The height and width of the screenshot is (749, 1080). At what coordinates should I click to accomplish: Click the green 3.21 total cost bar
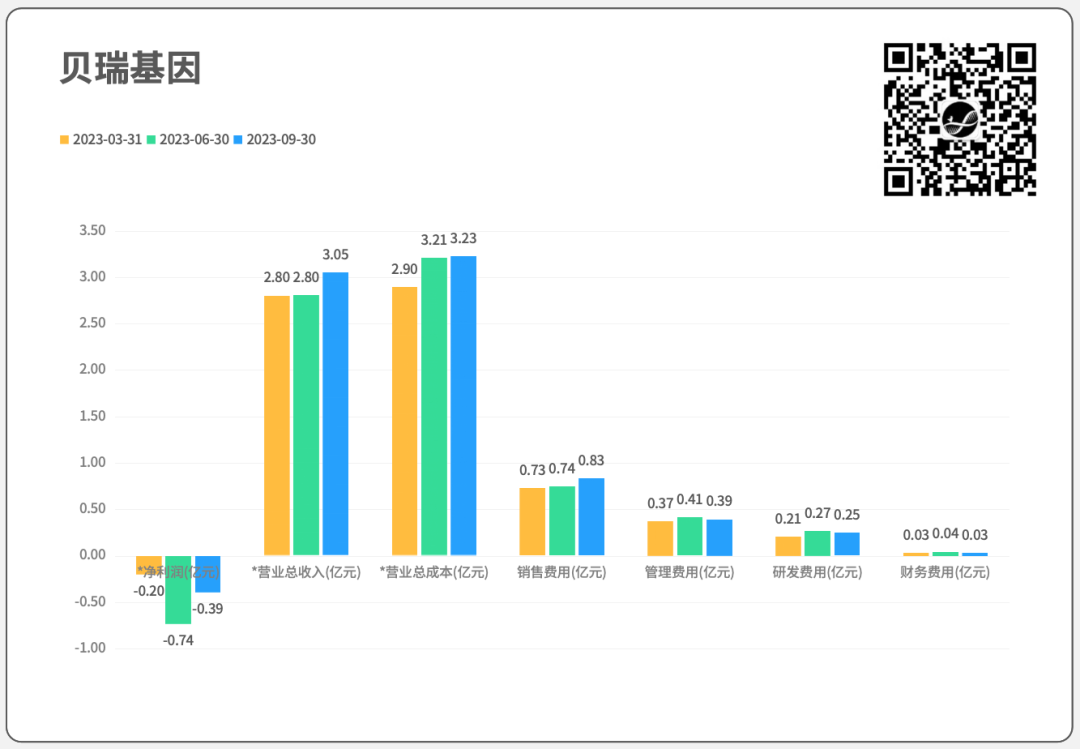(x=434, y=406)
